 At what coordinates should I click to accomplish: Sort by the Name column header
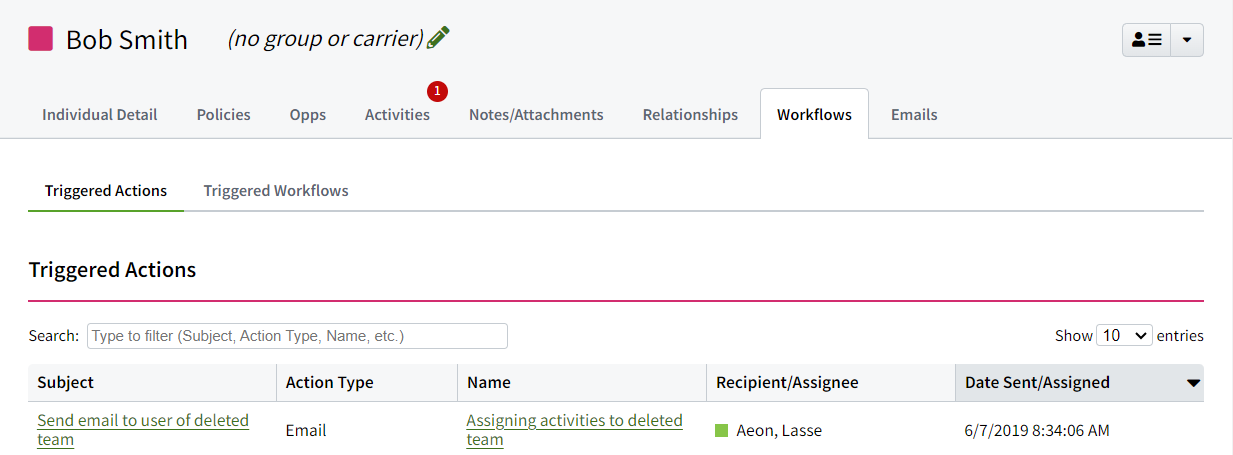point(582,382)
